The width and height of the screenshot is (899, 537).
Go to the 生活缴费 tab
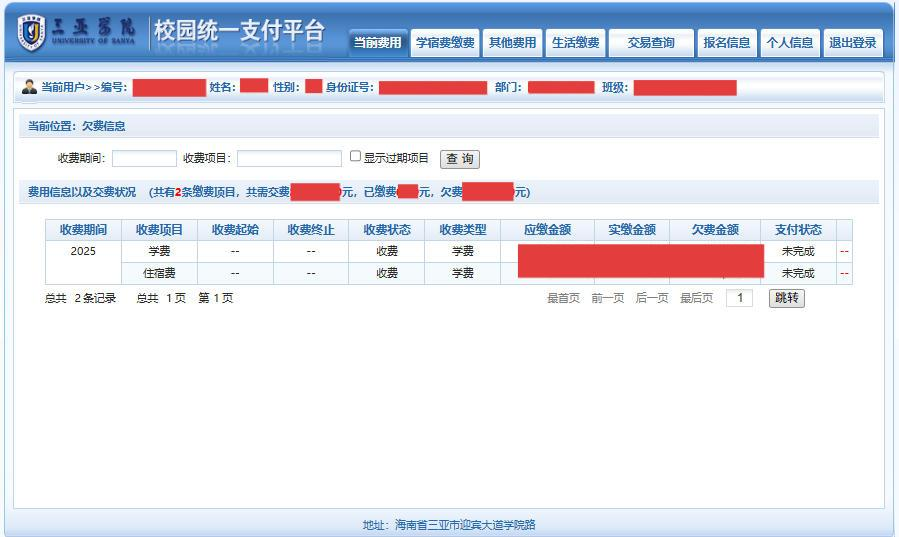tap(576, 43)
